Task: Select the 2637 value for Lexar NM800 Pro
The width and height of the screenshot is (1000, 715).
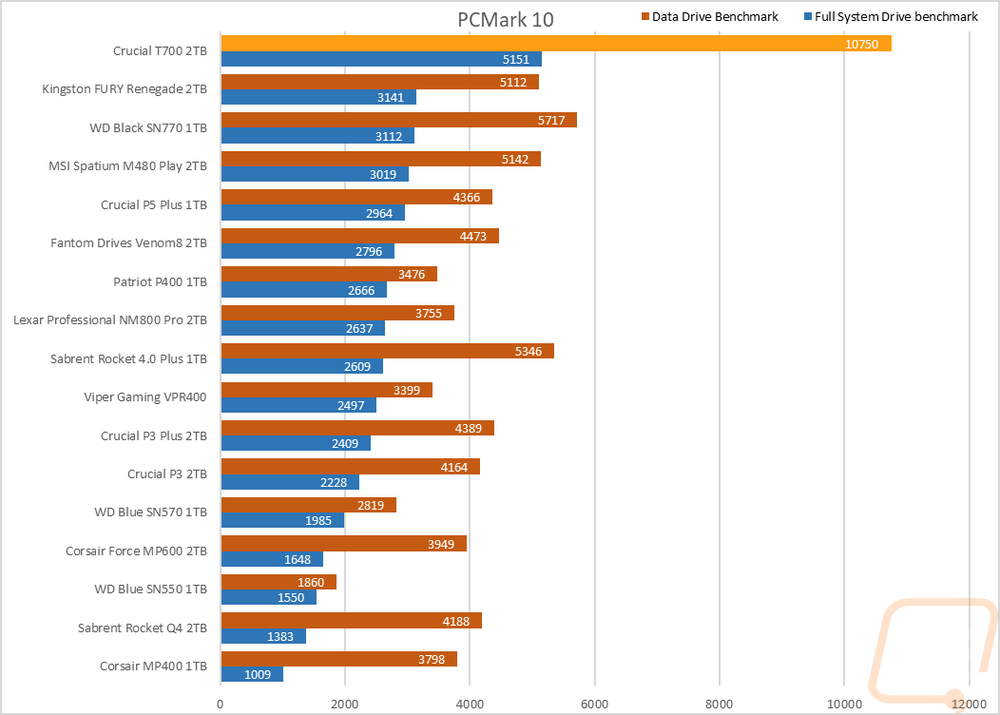Action: 360,328
